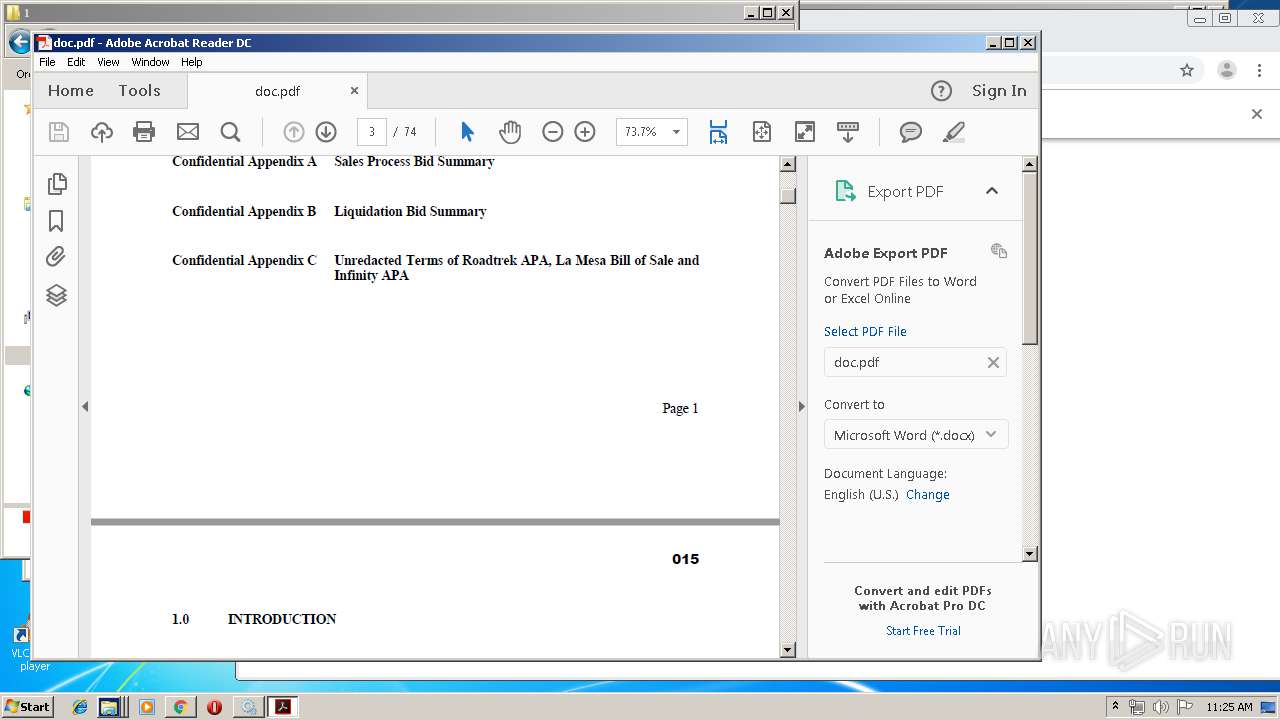The width and height of the screenshot is (1280, 720).
Task: Zoom in with the plus icon
Action: (x=585, y=132)
